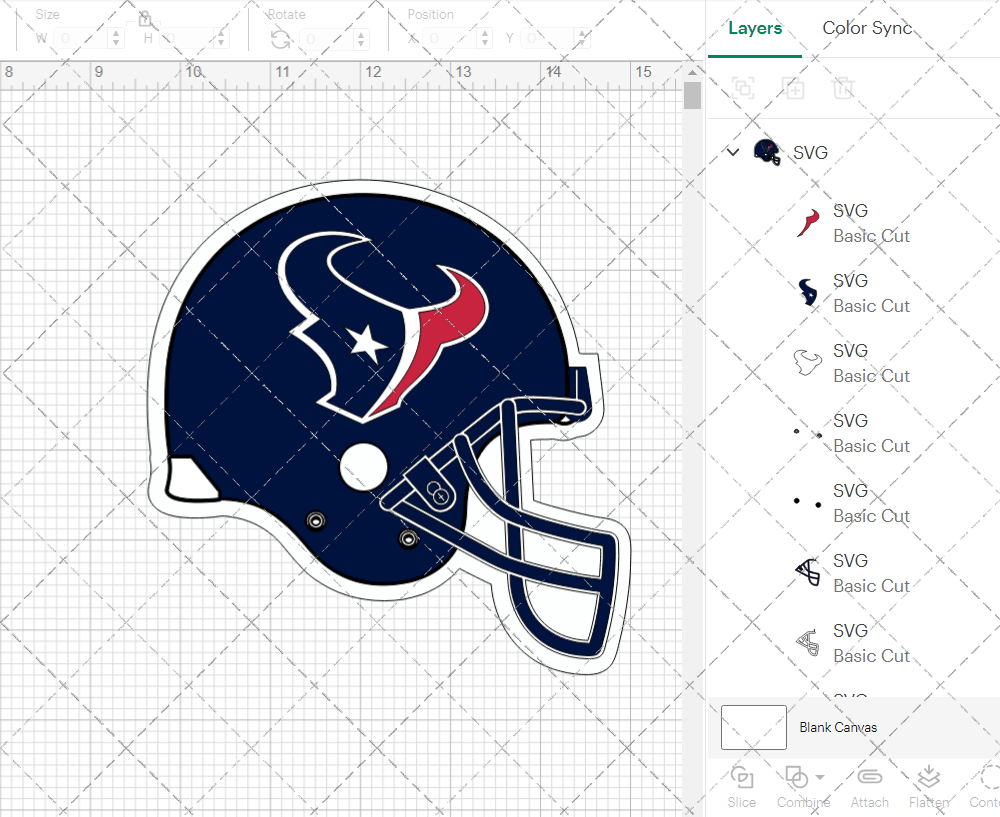Click the Duplicate layer icon
Viewport: 1000px width, 817px height.
click(794, 87)
